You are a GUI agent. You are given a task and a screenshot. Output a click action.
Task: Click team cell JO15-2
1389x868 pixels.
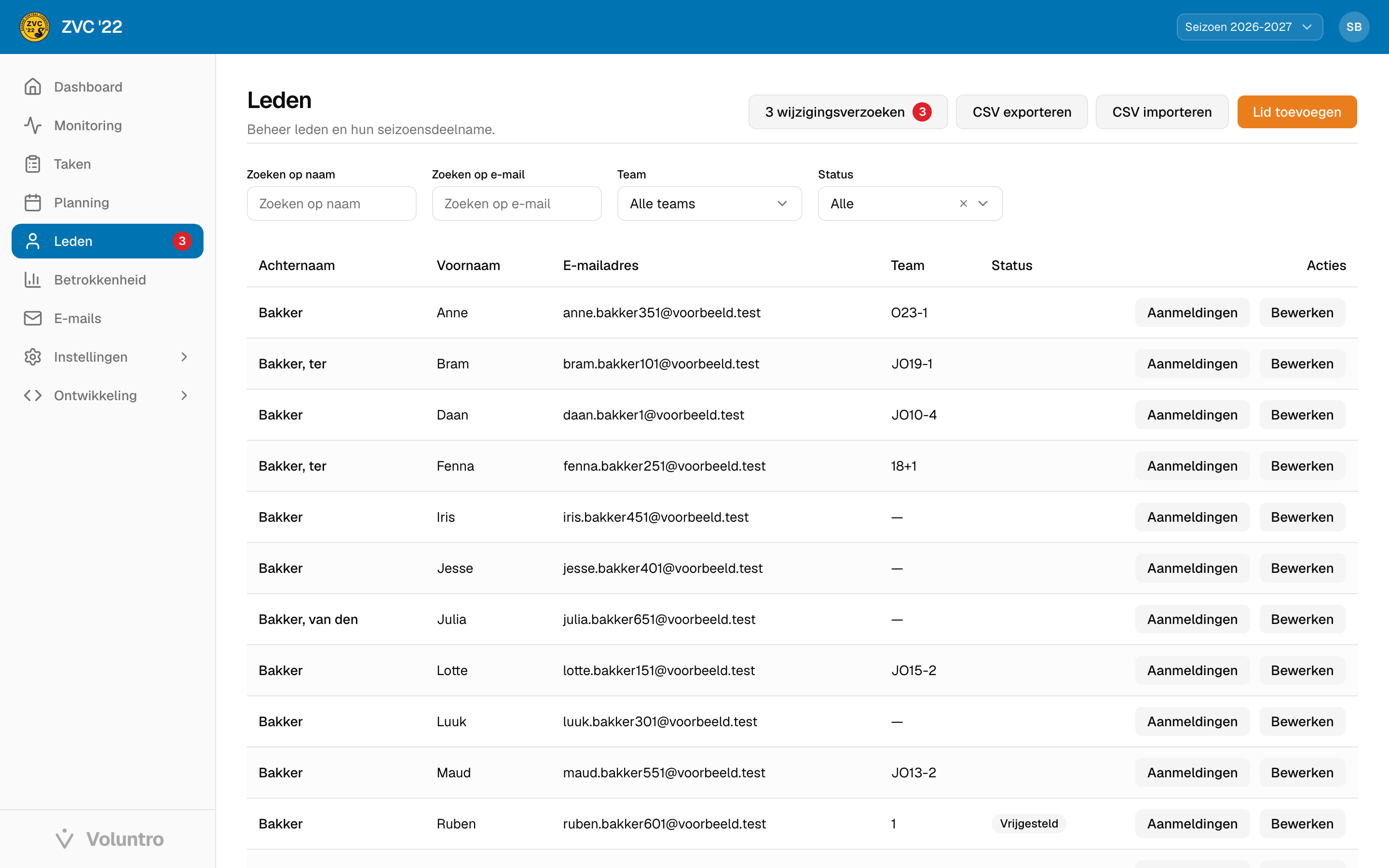pyautogui.click(x=913, y=670)
